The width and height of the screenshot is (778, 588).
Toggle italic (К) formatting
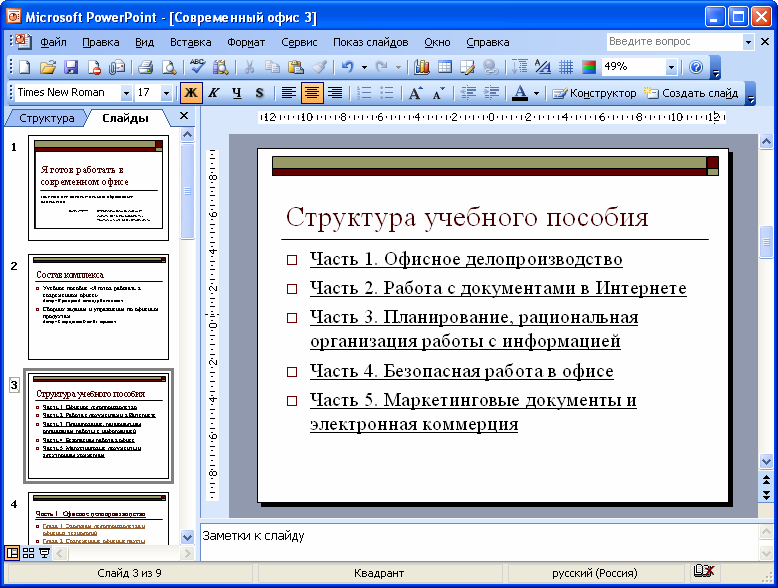coord(213,93)
